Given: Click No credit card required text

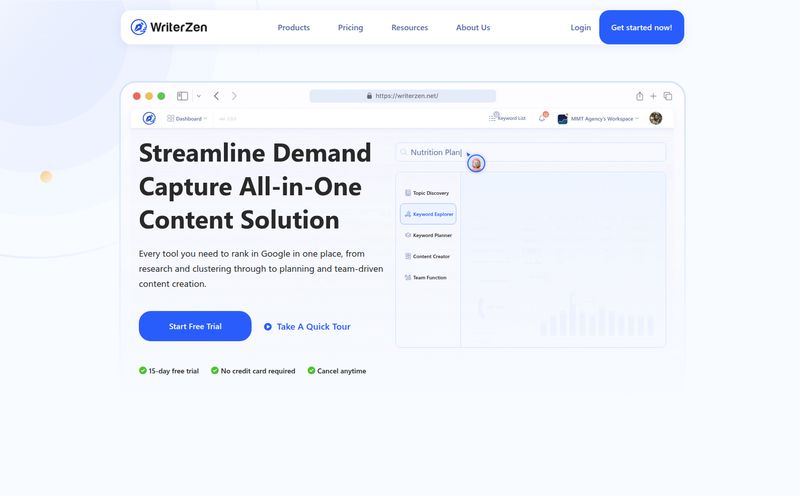Looking at the screenshot, I should coord(258,371).
